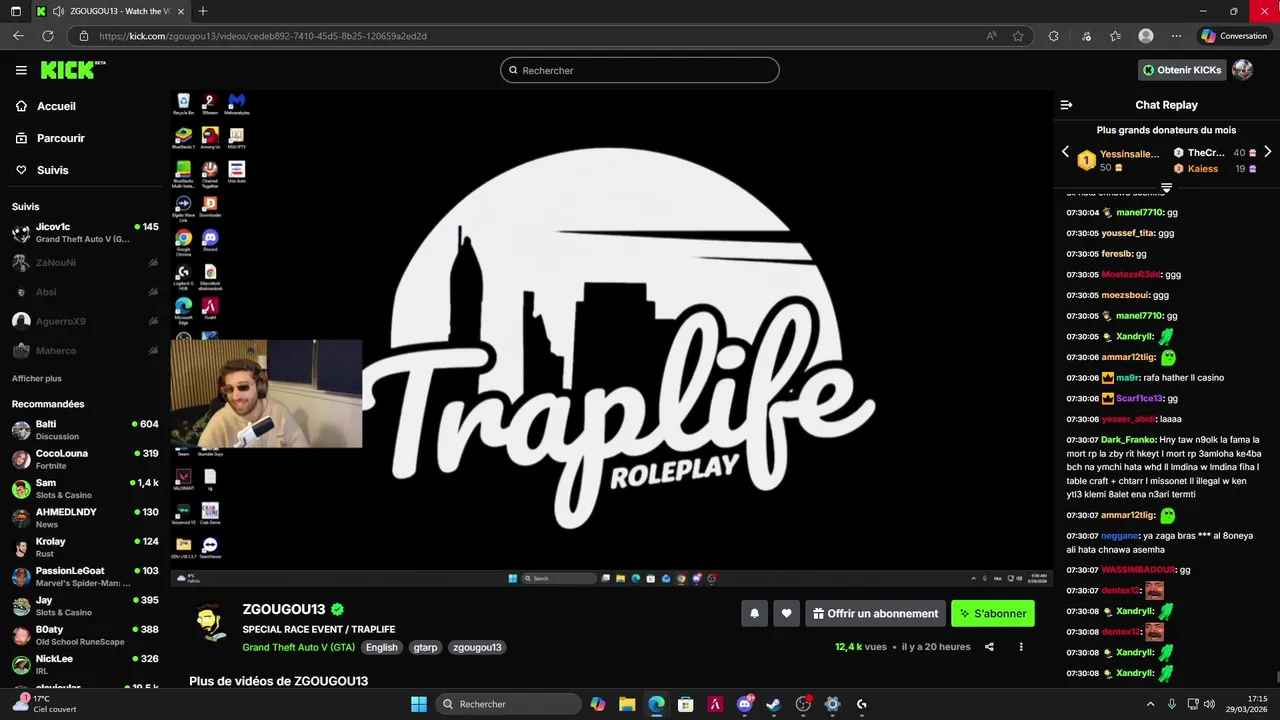The height and width of the screenshot is (720, 1280).
Task: Open CocoLouna recommended channel
Action: click(85, 459)
